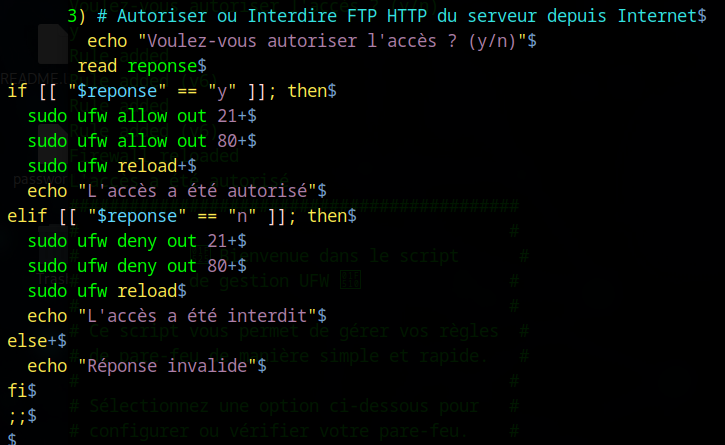The height and width of the screenshot is (445, 725).
Task: Click the 'else' keyword line
Action: pyautogui.click(x=37, y=341)
